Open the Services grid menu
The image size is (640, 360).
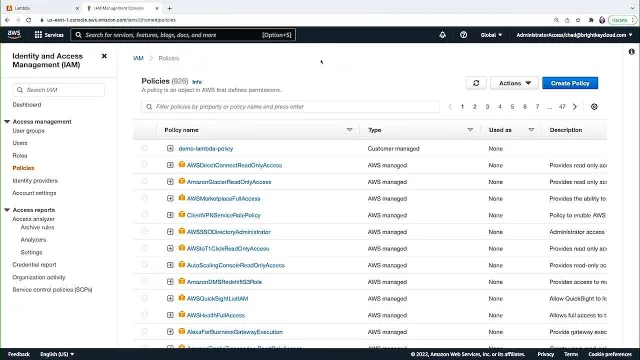pyautogui.click(x=49, y=35)
